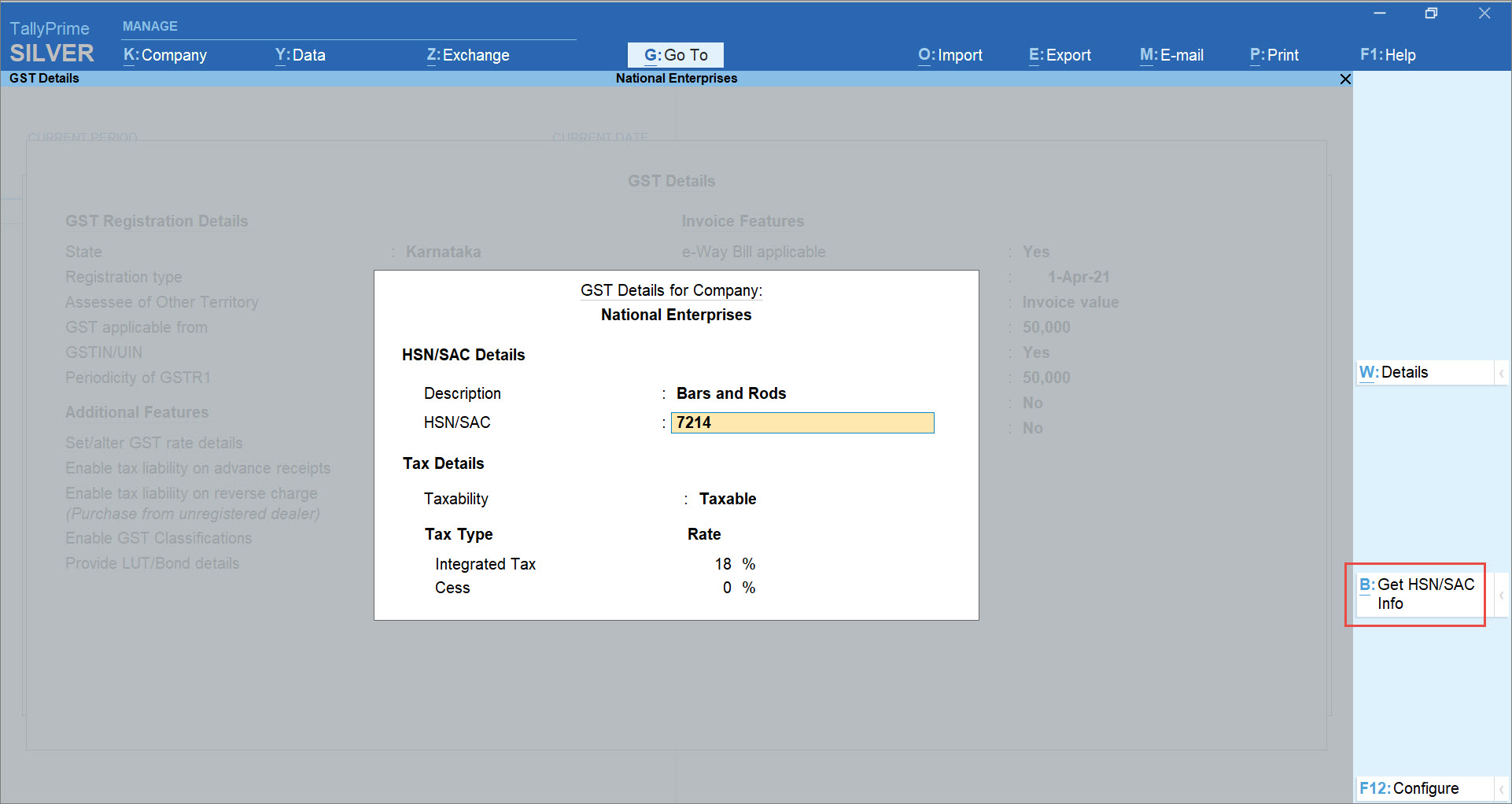Image resolution: width=1512 pixels, height=804 pixels.
Task: Click the Taxability value Taxable
Action: coord(728,499)
